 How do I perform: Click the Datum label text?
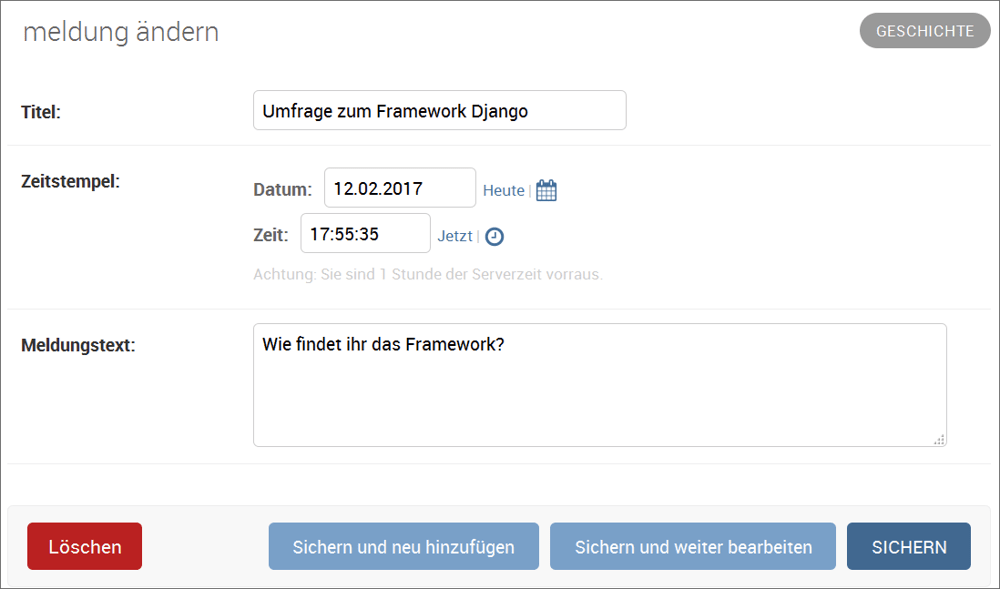(282, 190)
